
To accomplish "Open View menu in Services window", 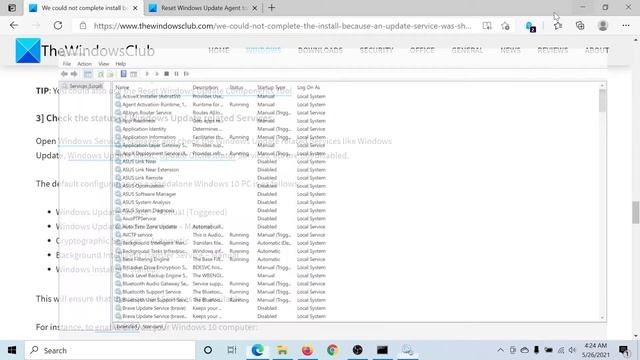I will point(104,64).
